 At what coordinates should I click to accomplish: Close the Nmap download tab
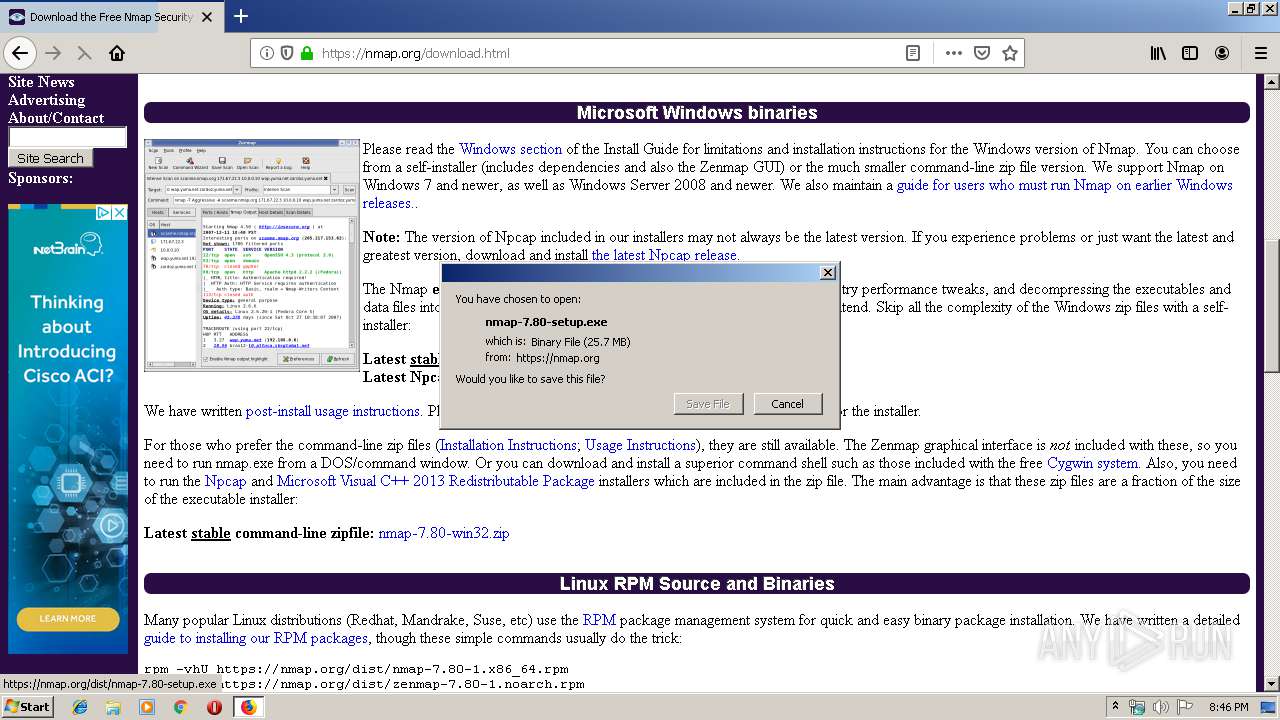click(207, 17)
